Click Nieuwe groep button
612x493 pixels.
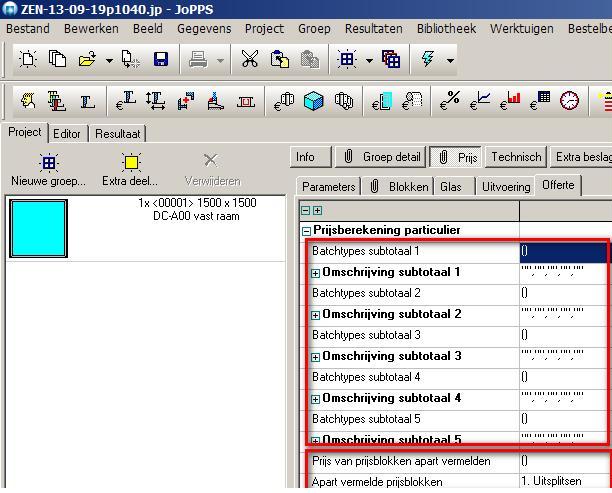tap(48, 170)
